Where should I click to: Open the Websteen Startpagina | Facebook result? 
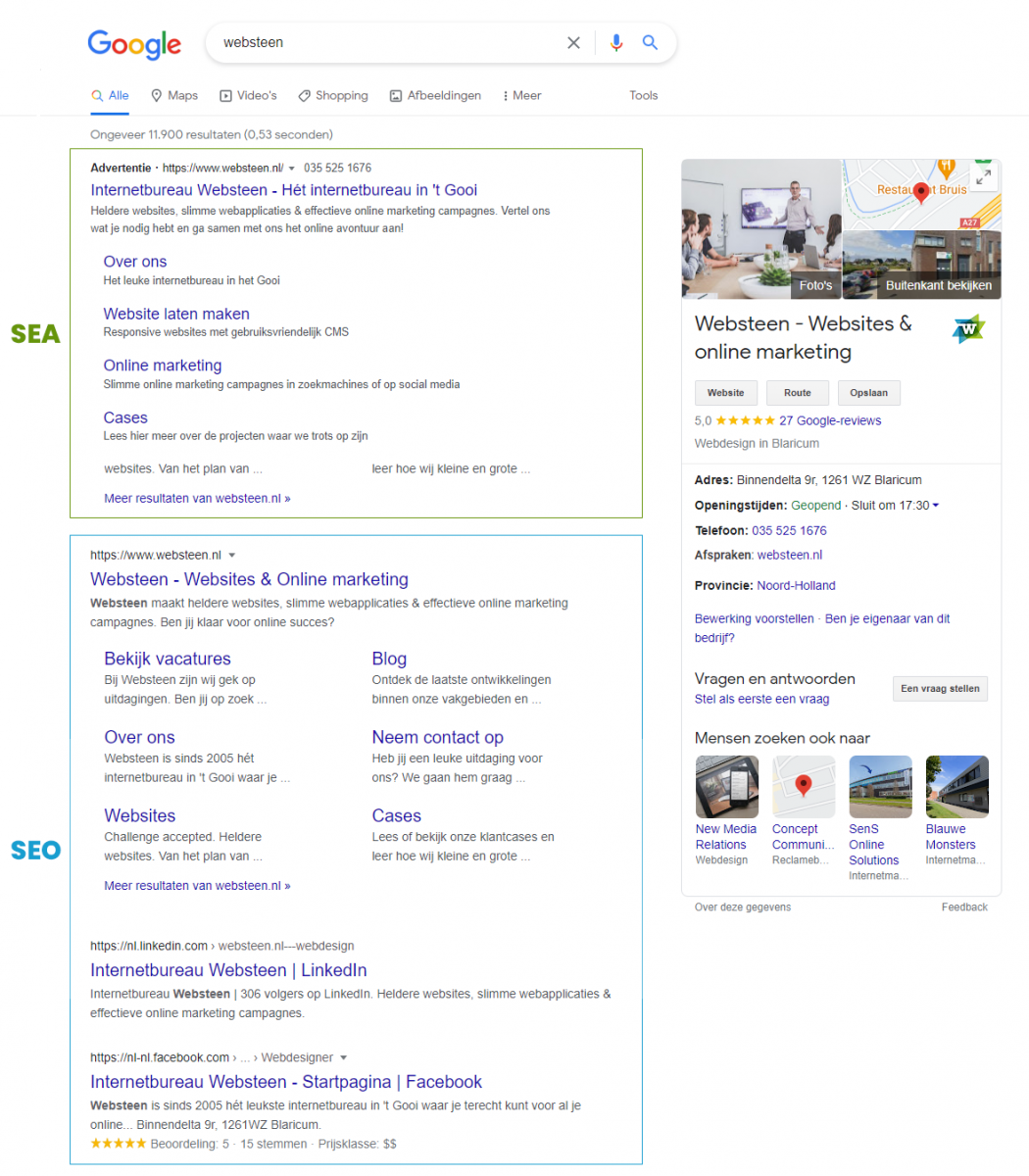[x=286, y=1082]
